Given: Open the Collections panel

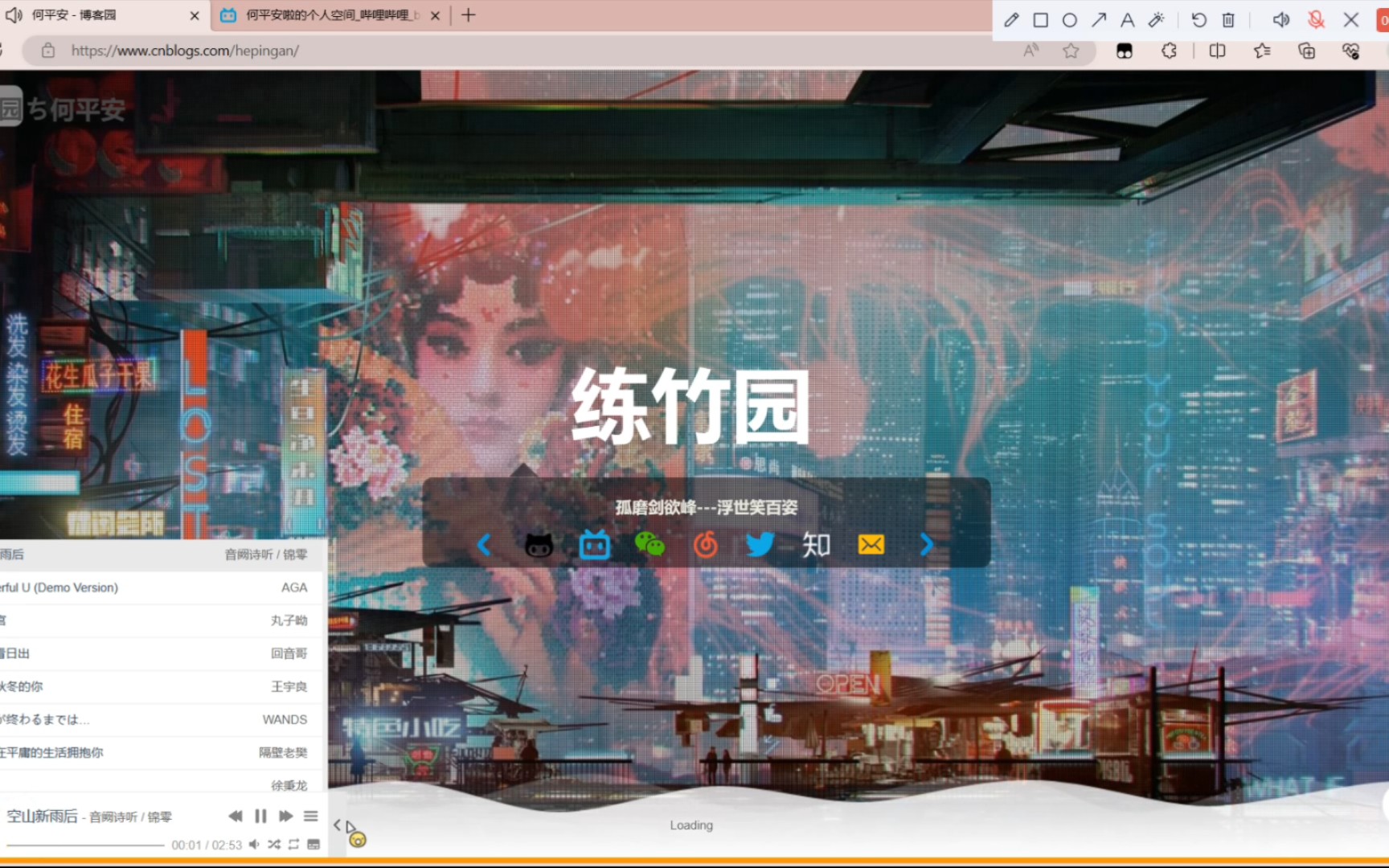Looking at the screenshot, I should point(1307,51).
